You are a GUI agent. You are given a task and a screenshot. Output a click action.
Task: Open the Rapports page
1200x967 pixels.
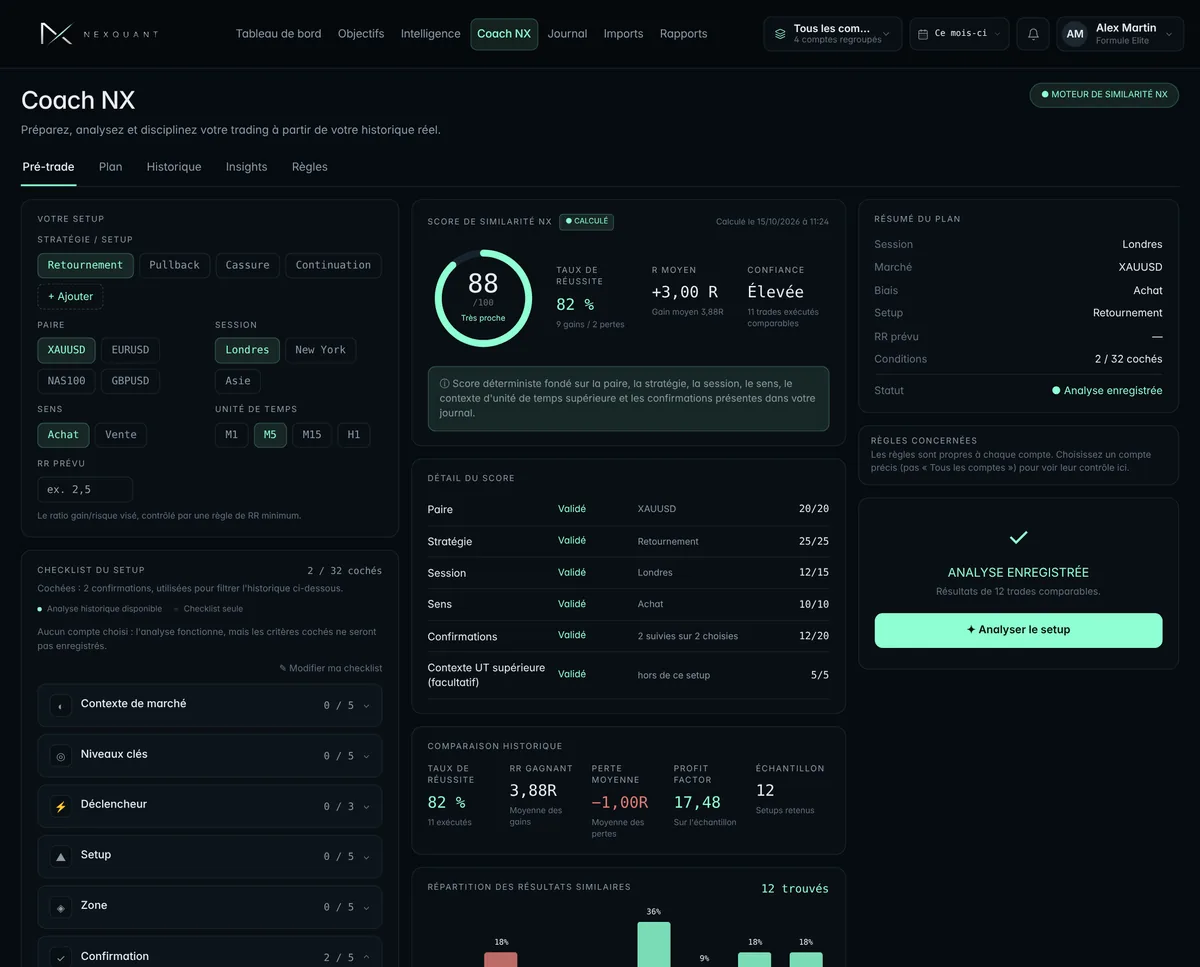pos(684,34)
